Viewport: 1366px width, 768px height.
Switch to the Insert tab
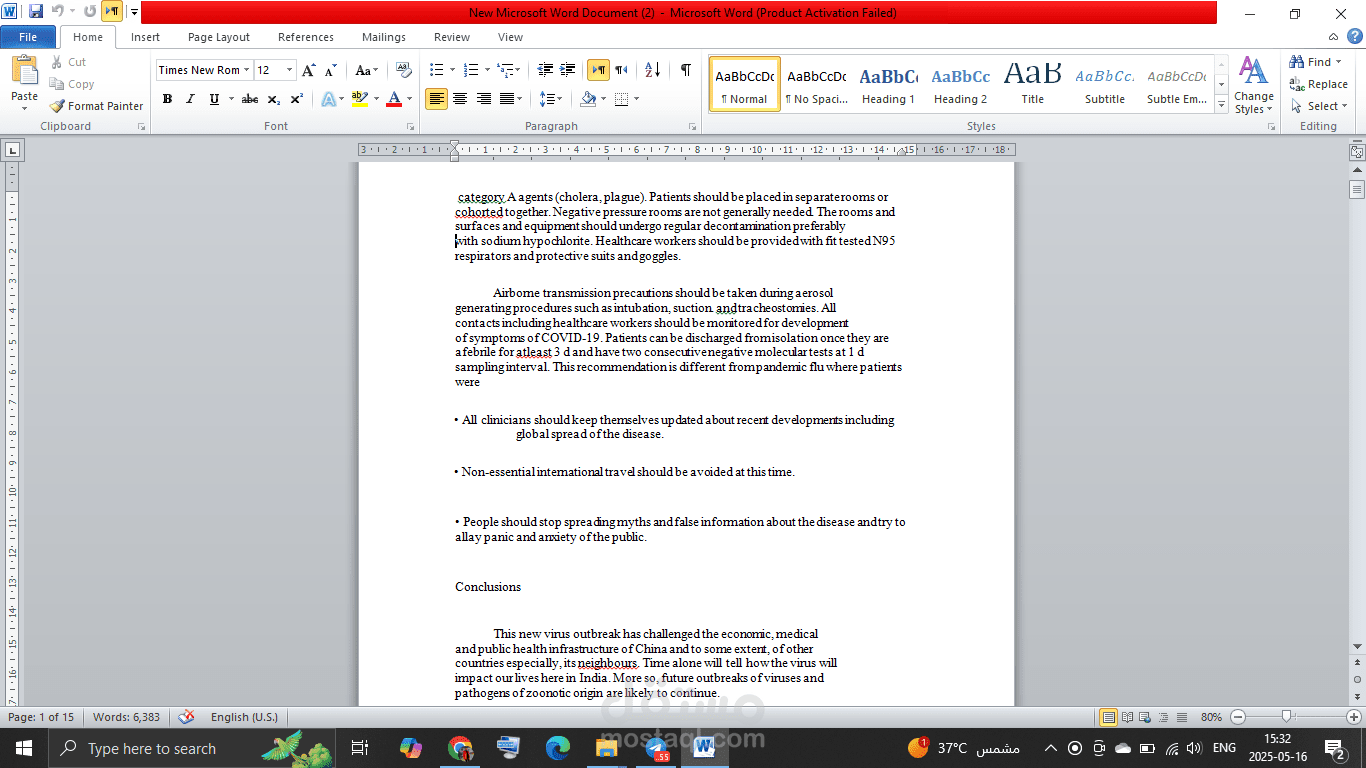pos(145,37)
